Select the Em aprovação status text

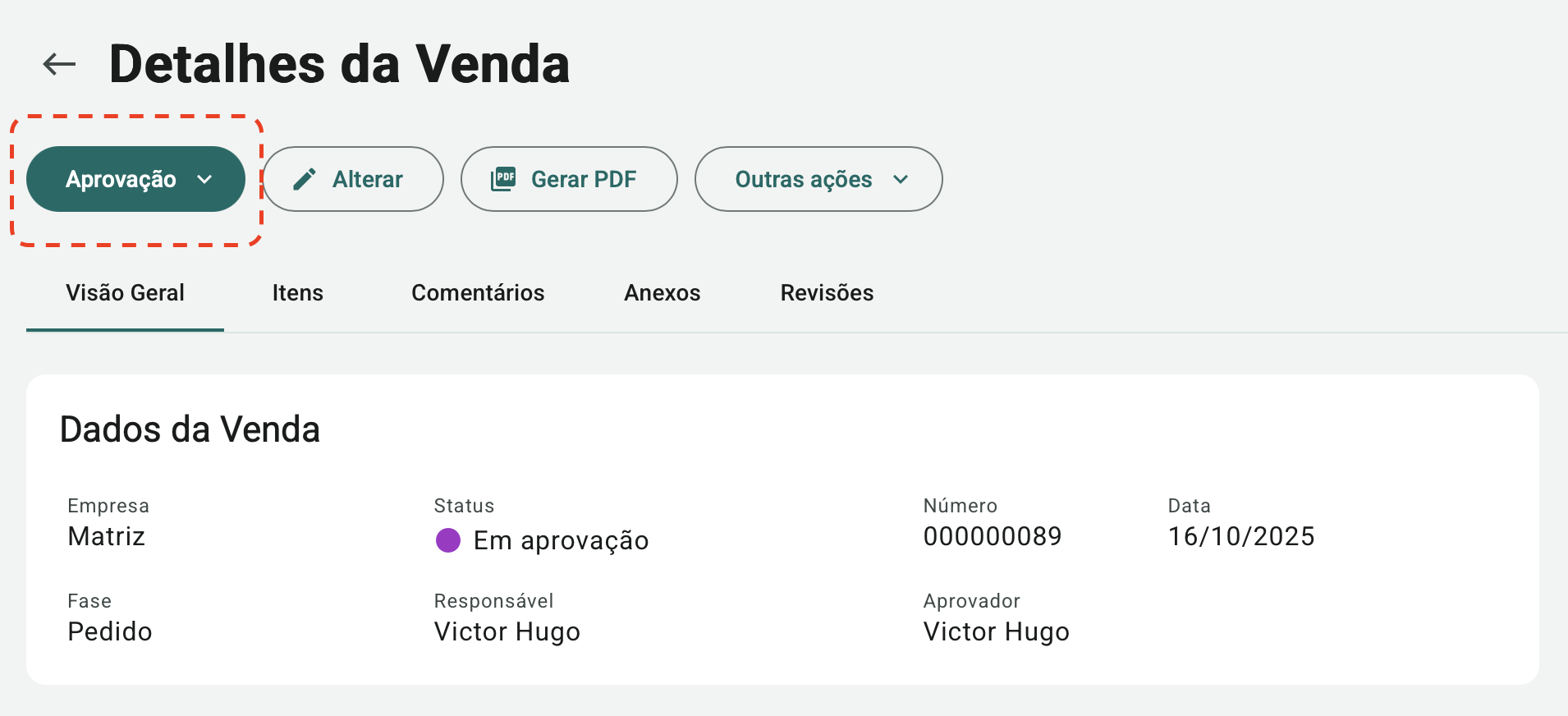point(562,540)
